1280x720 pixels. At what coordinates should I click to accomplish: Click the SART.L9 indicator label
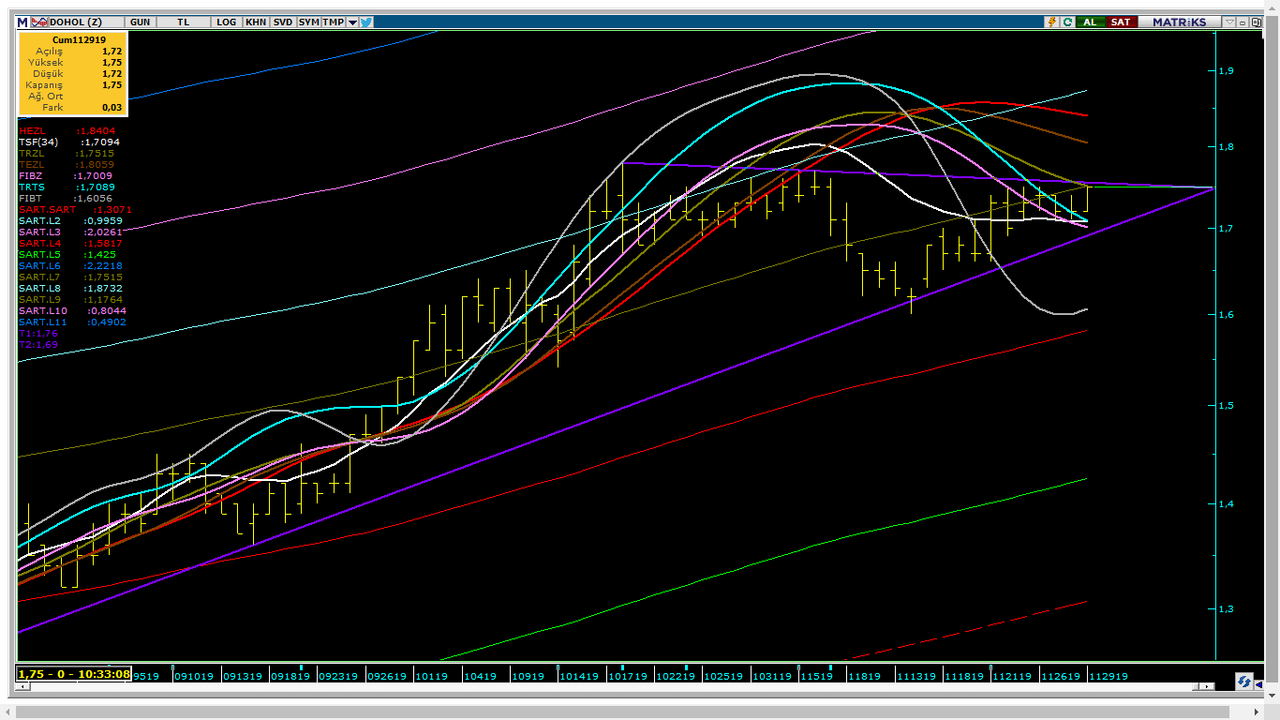[40, 300]
